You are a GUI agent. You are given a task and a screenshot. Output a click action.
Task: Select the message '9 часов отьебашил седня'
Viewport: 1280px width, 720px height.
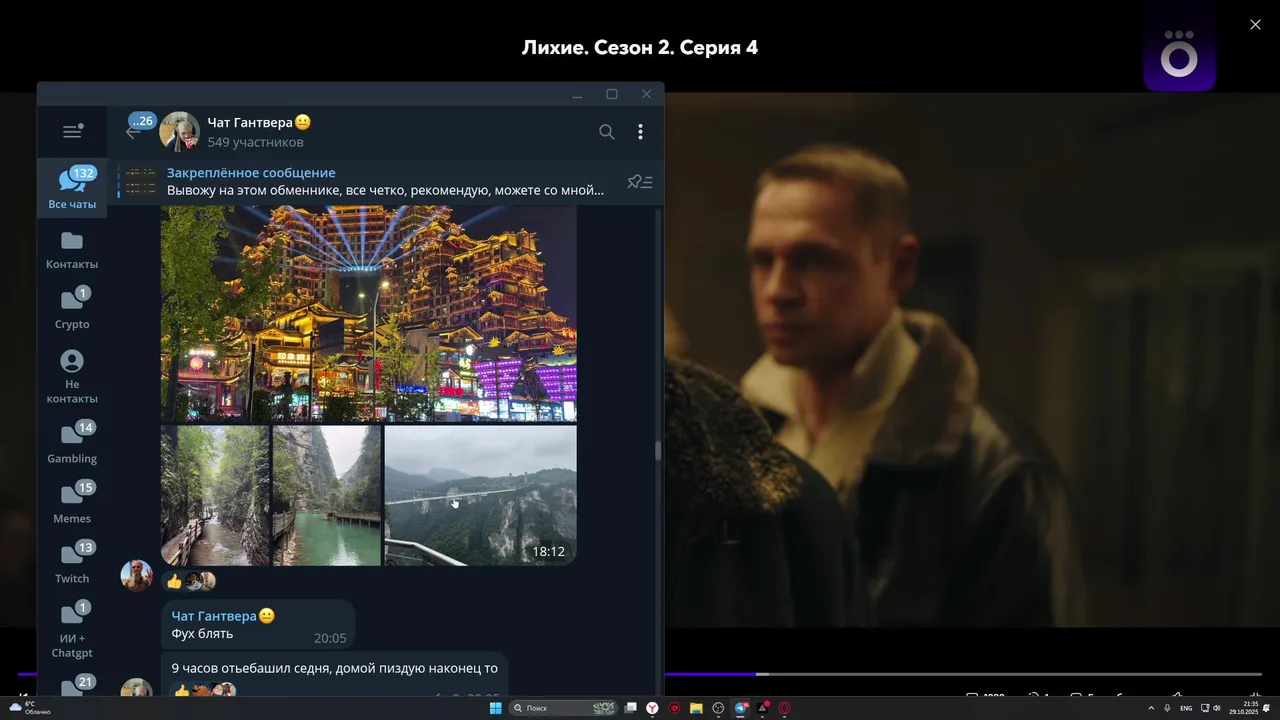pos(335,673)
